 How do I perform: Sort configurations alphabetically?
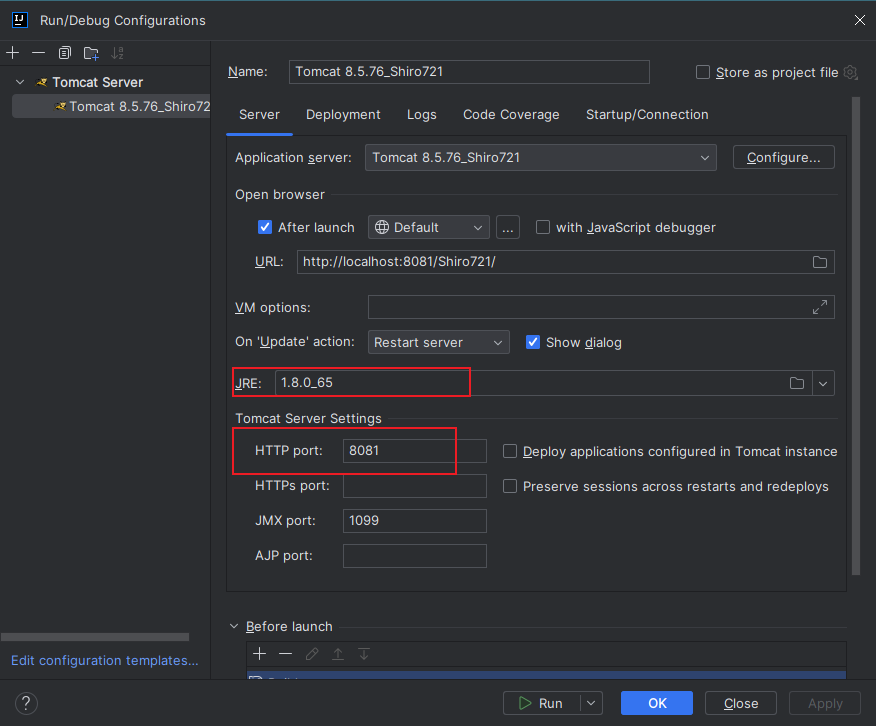click(x=117, y=53)
